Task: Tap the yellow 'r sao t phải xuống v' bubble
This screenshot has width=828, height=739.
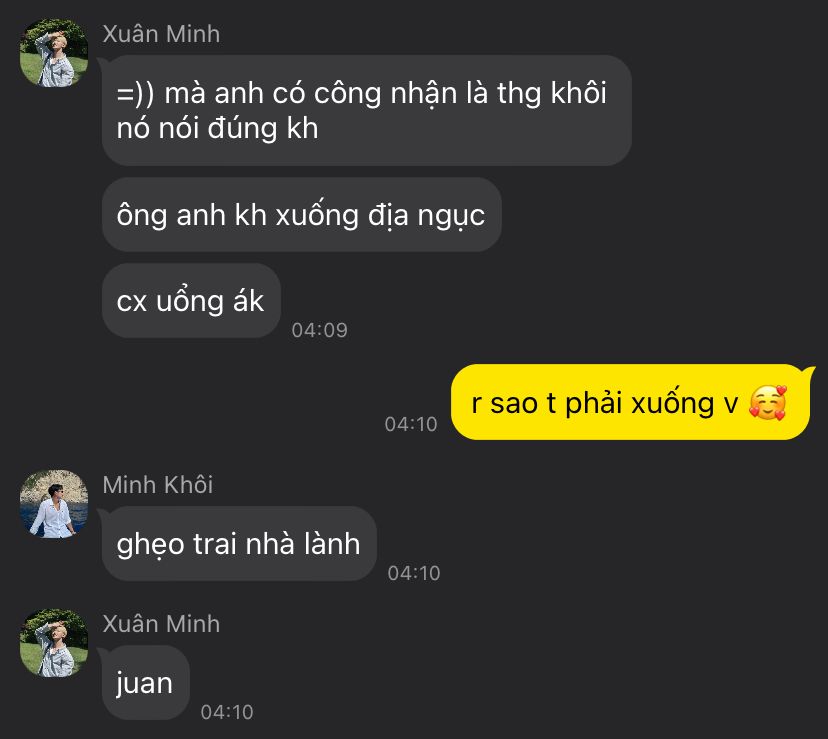Action: [631, 402]
